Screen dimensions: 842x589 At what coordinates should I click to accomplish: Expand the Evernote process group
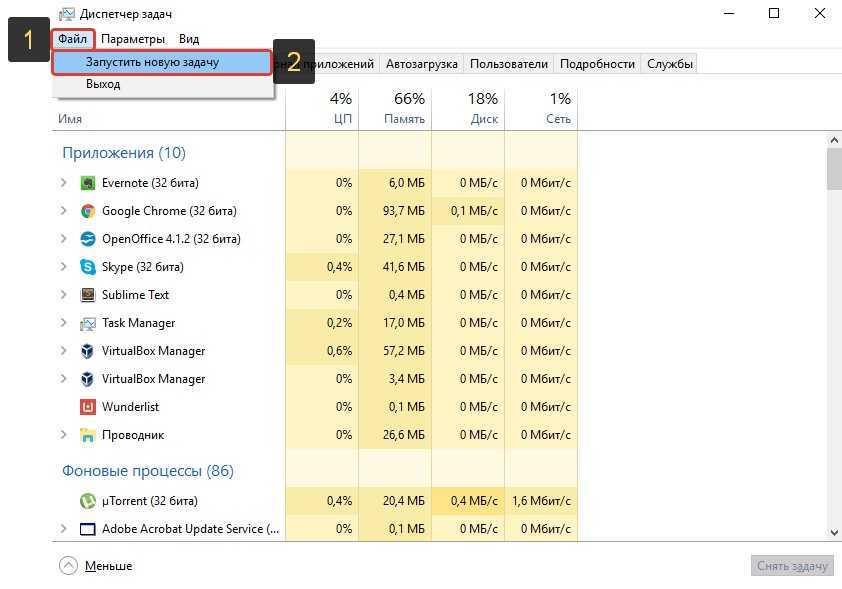tap(64, 183)
